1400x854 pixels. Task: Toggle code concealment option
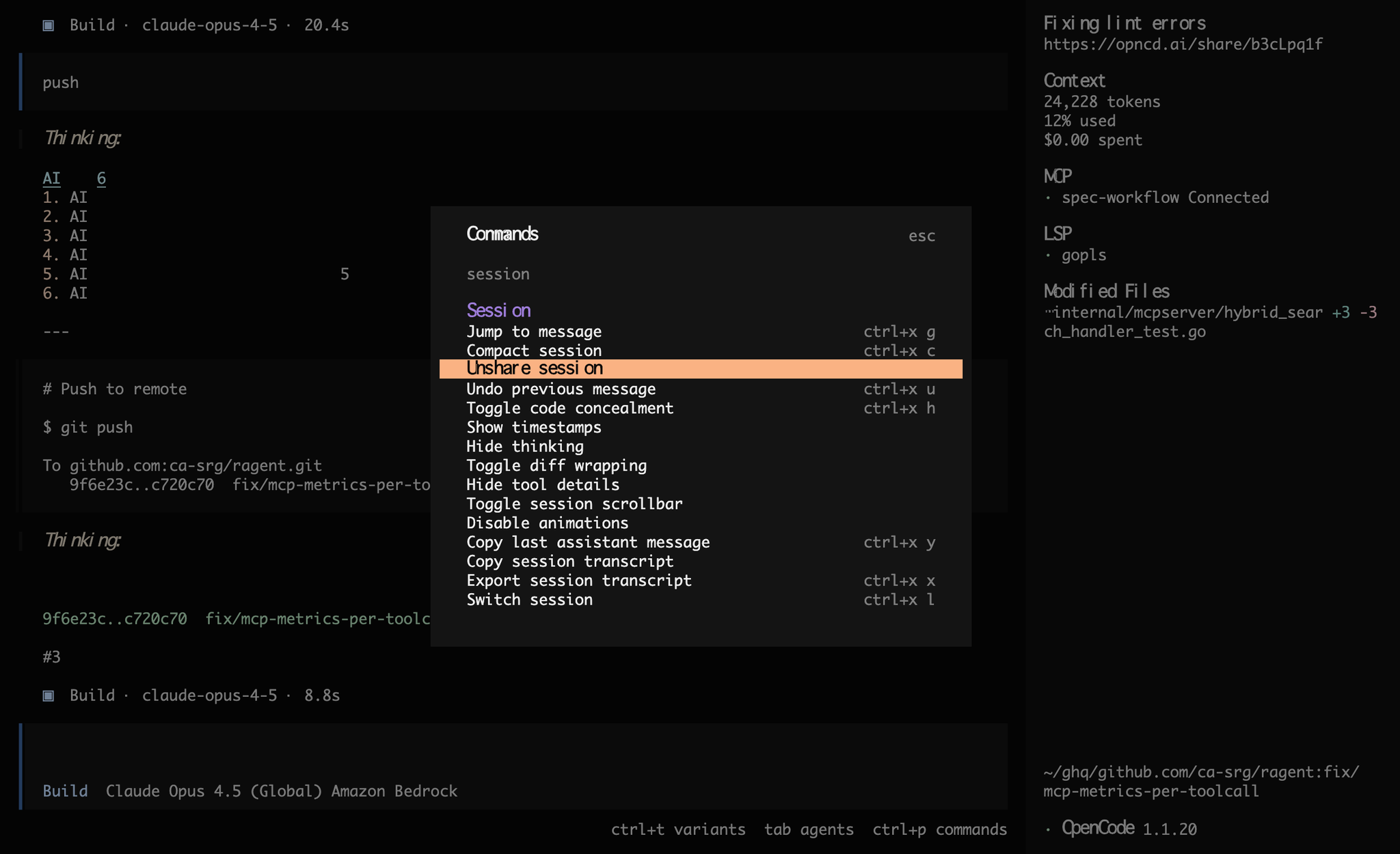[x=569, y=409]
